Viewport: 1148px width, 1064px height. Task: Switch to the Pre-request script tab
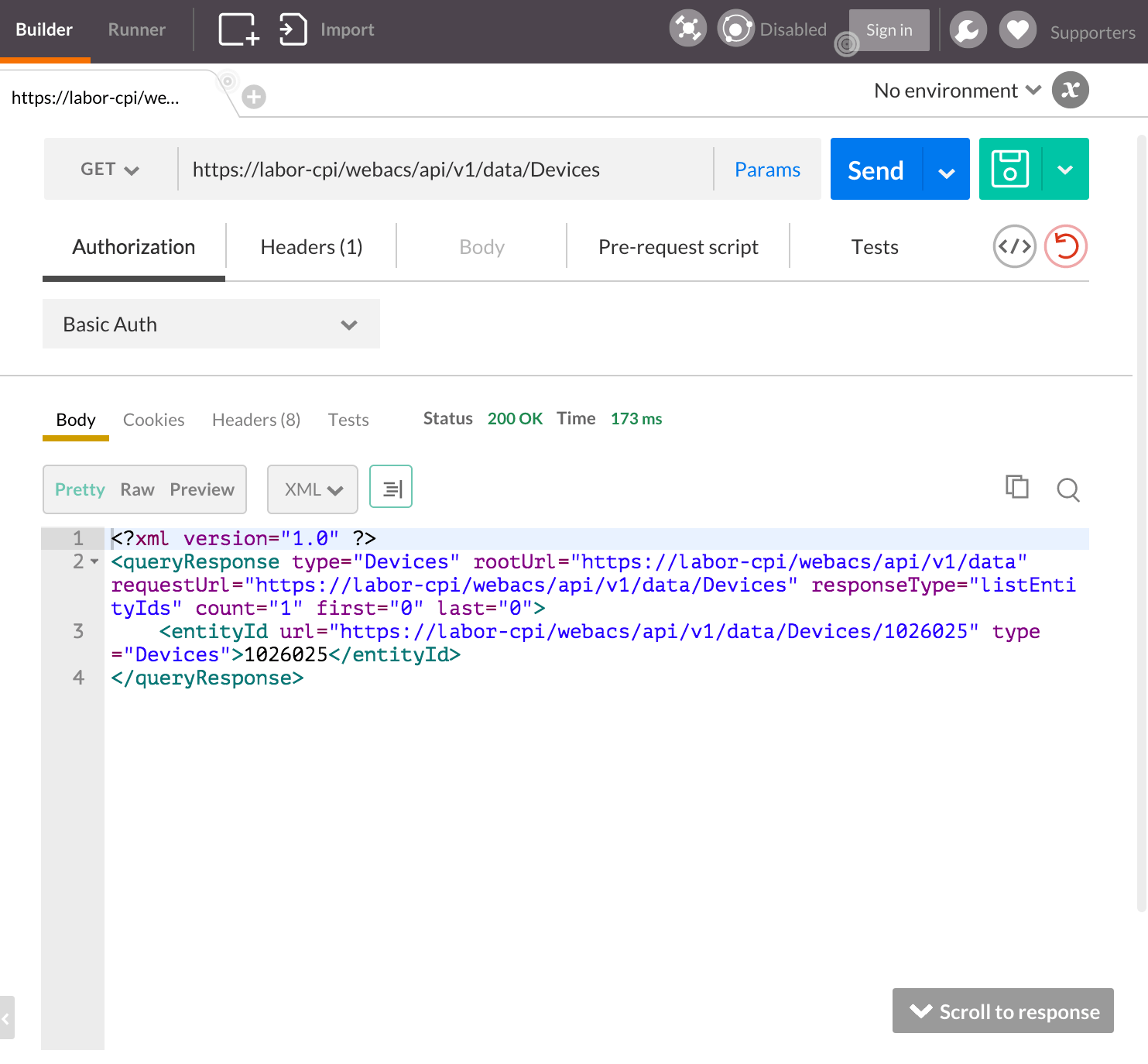coord(678,246)
